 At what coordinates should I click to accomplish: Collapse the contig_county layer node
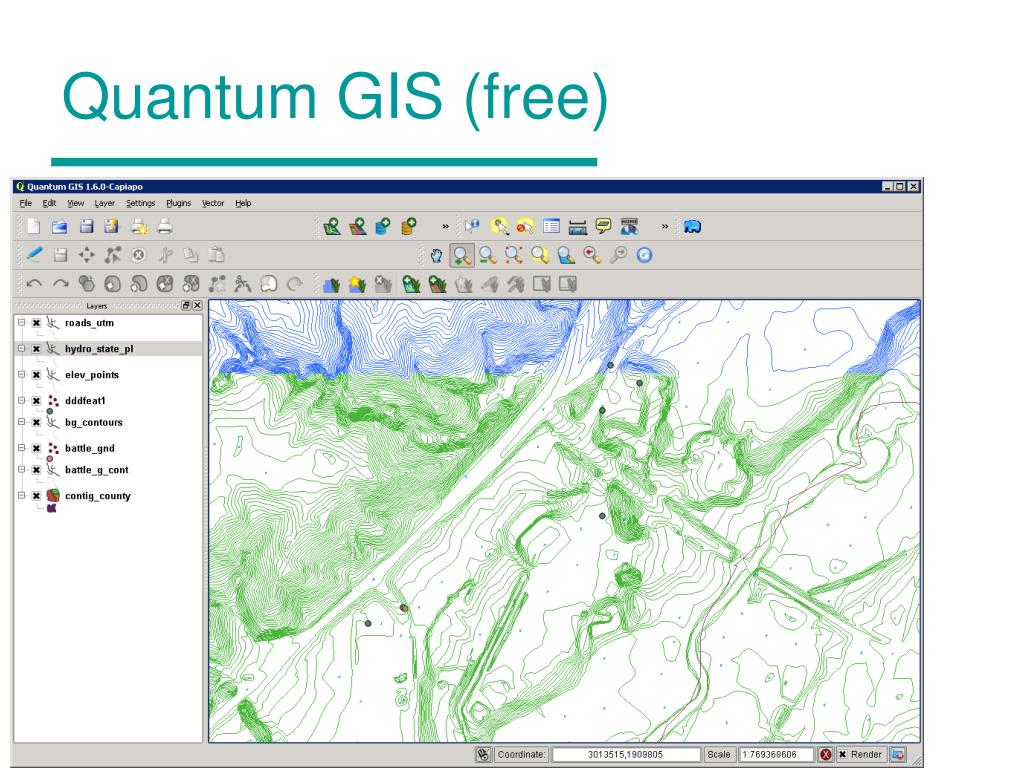point(22,496)
